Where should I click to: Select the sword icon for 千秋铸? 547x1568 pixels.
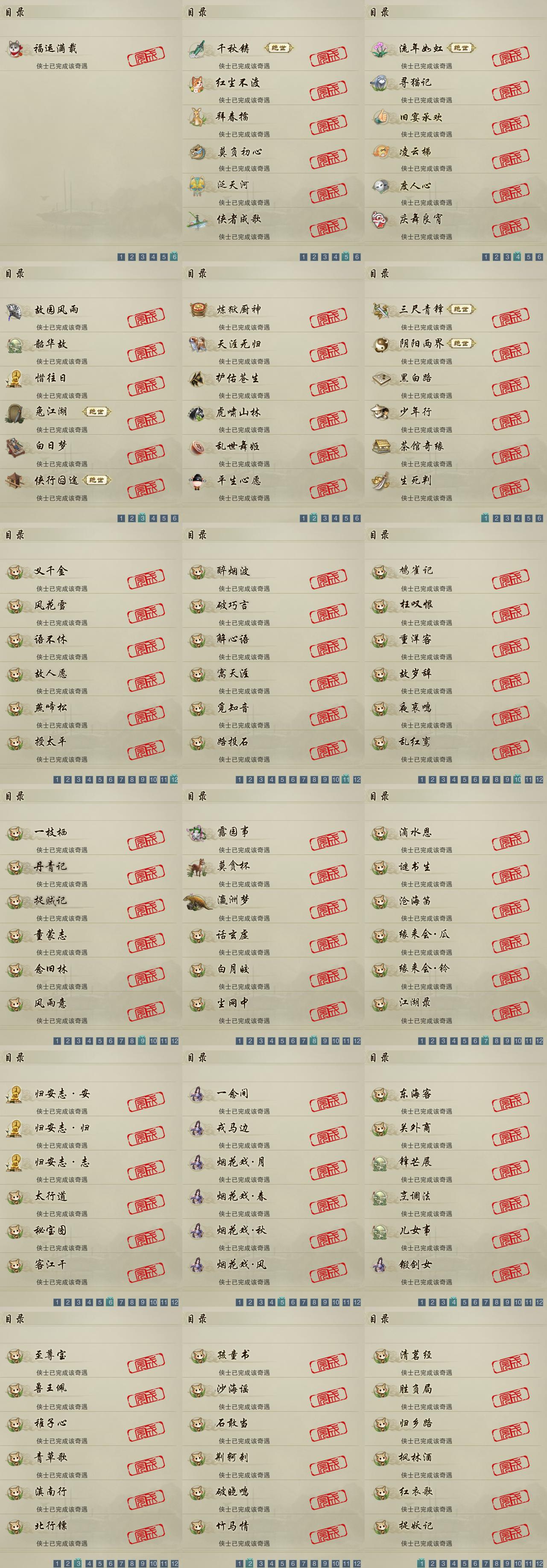(x=197, y=48)
